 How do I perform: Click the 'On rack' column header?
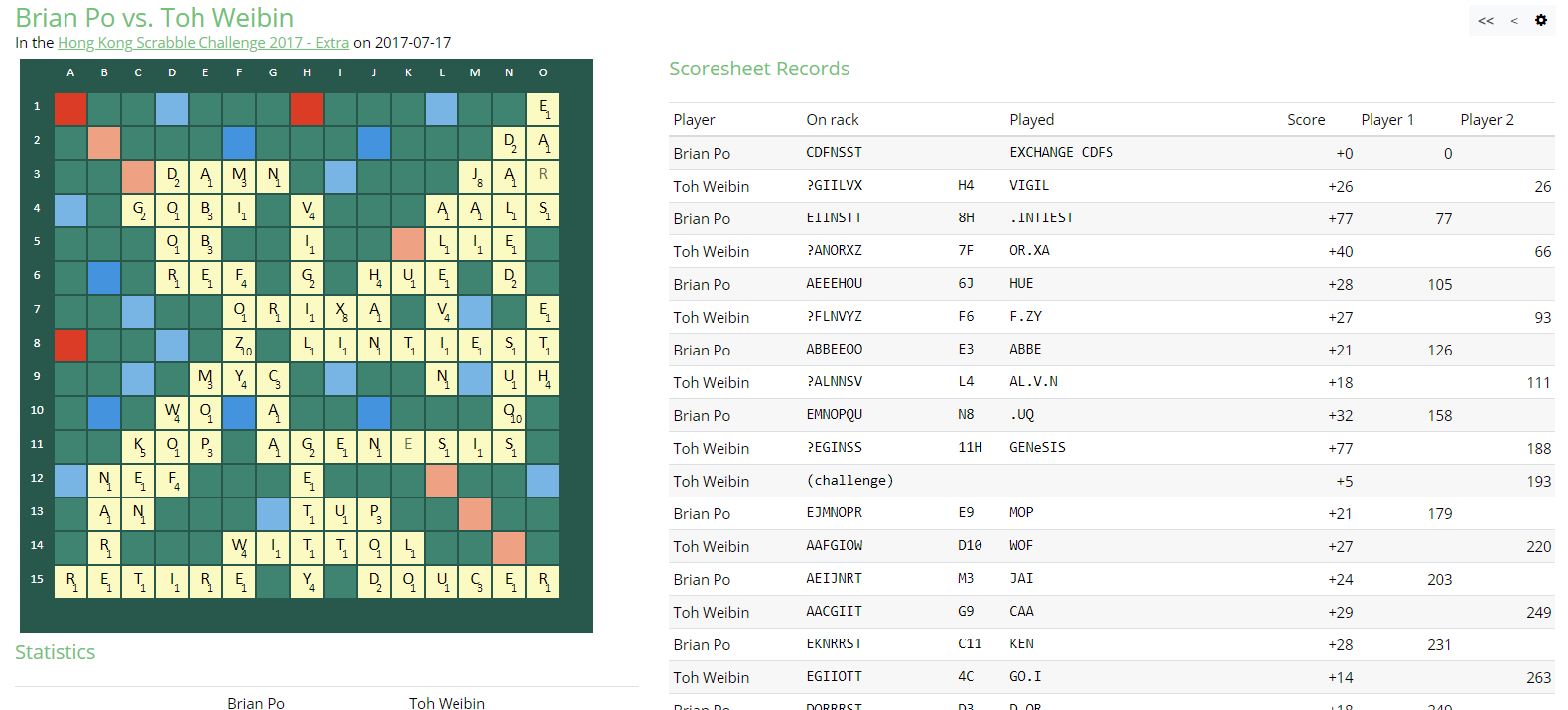(833, 119)
